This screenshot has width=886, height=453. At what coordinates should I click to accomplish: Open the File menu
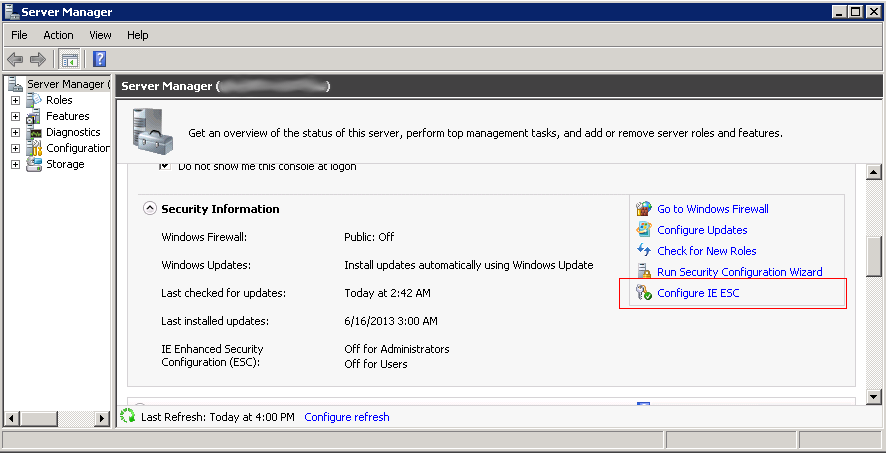pyautogui.click(x=19, y=35)
